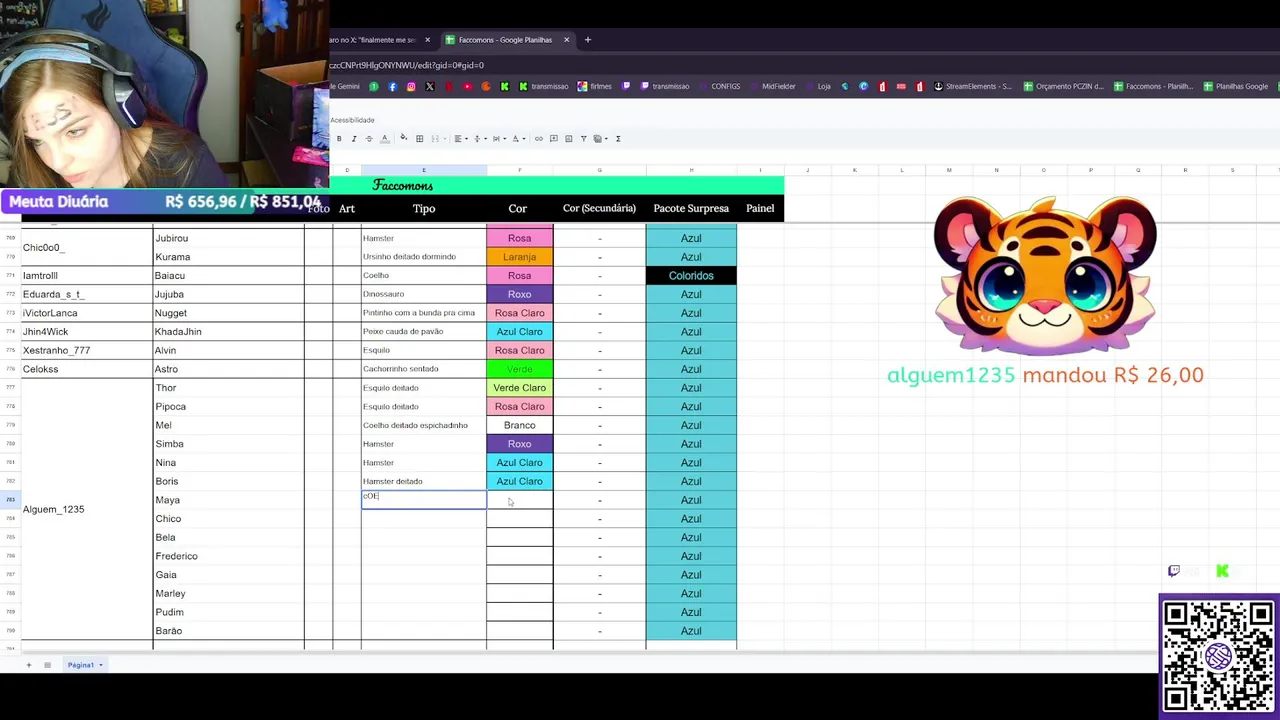This screenshot has height=720, width=1280.
Task: Click the 'Tipo' header cell
Action: point(424,208)
